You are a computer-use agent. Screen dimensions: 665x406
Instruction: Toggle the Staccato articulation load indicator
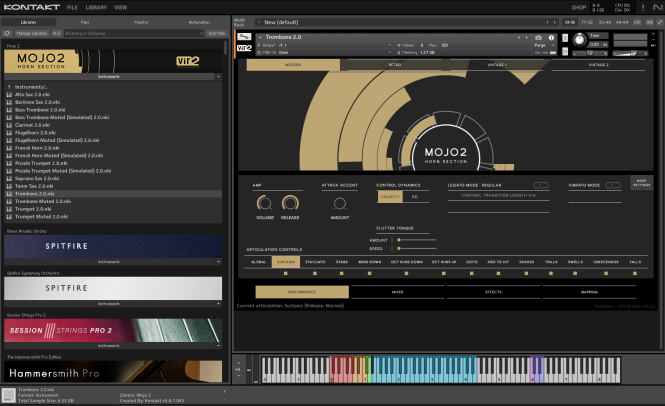point(315,274)
